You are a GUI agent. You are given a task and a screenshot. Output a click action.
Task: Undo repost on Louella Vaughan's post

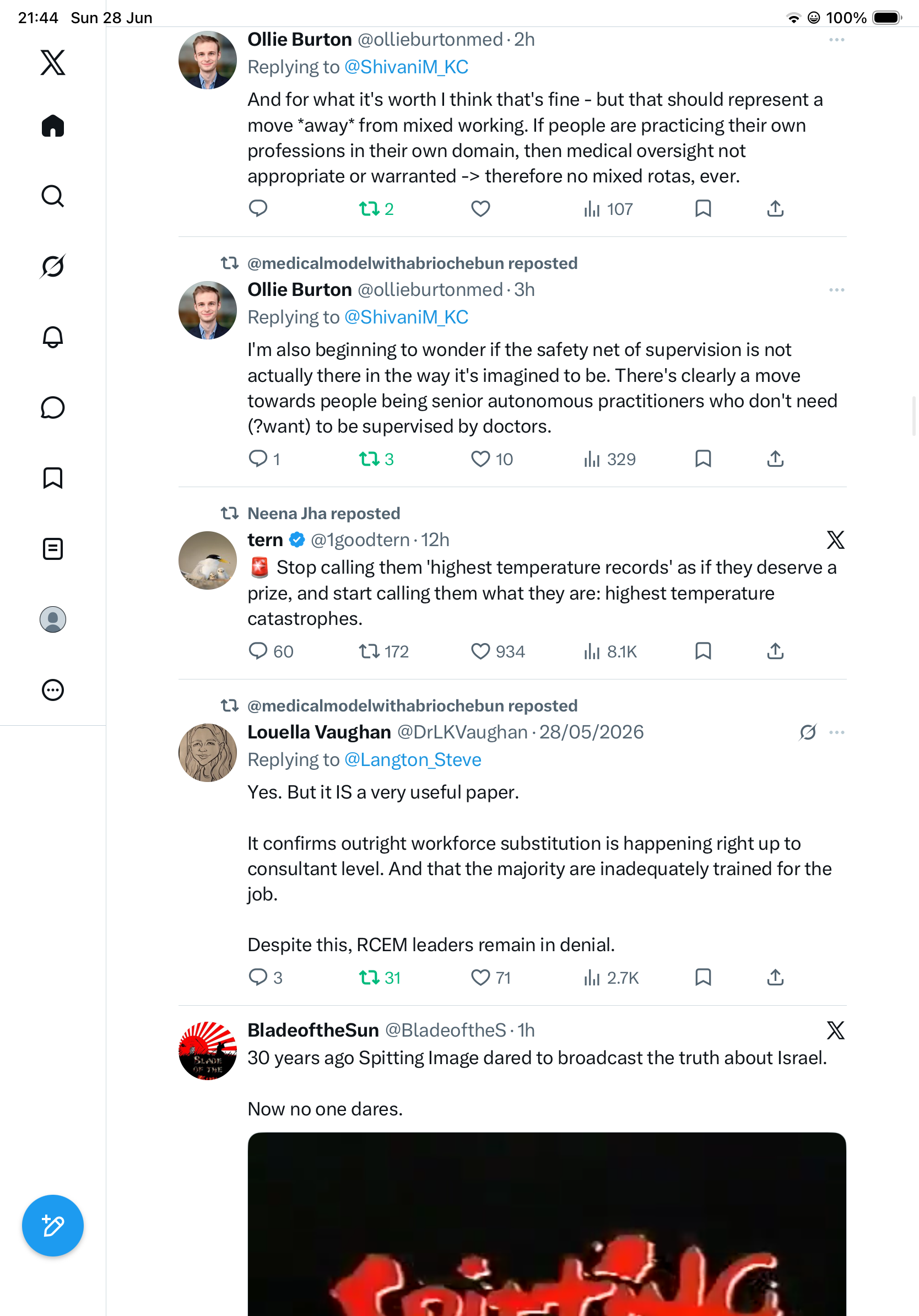[369, 977]
